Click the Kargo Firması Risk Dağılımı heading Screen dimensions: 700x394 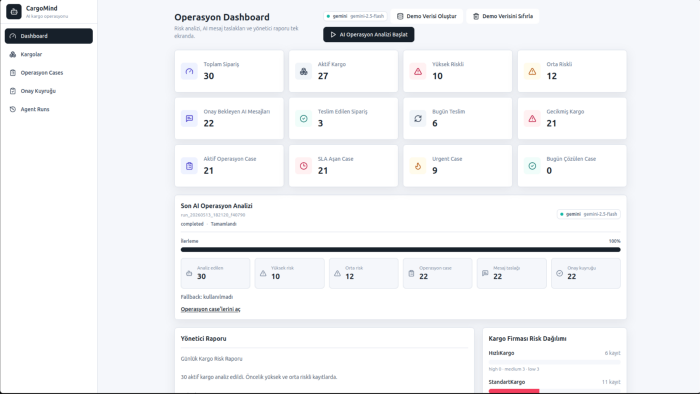[x=527, y=339]
